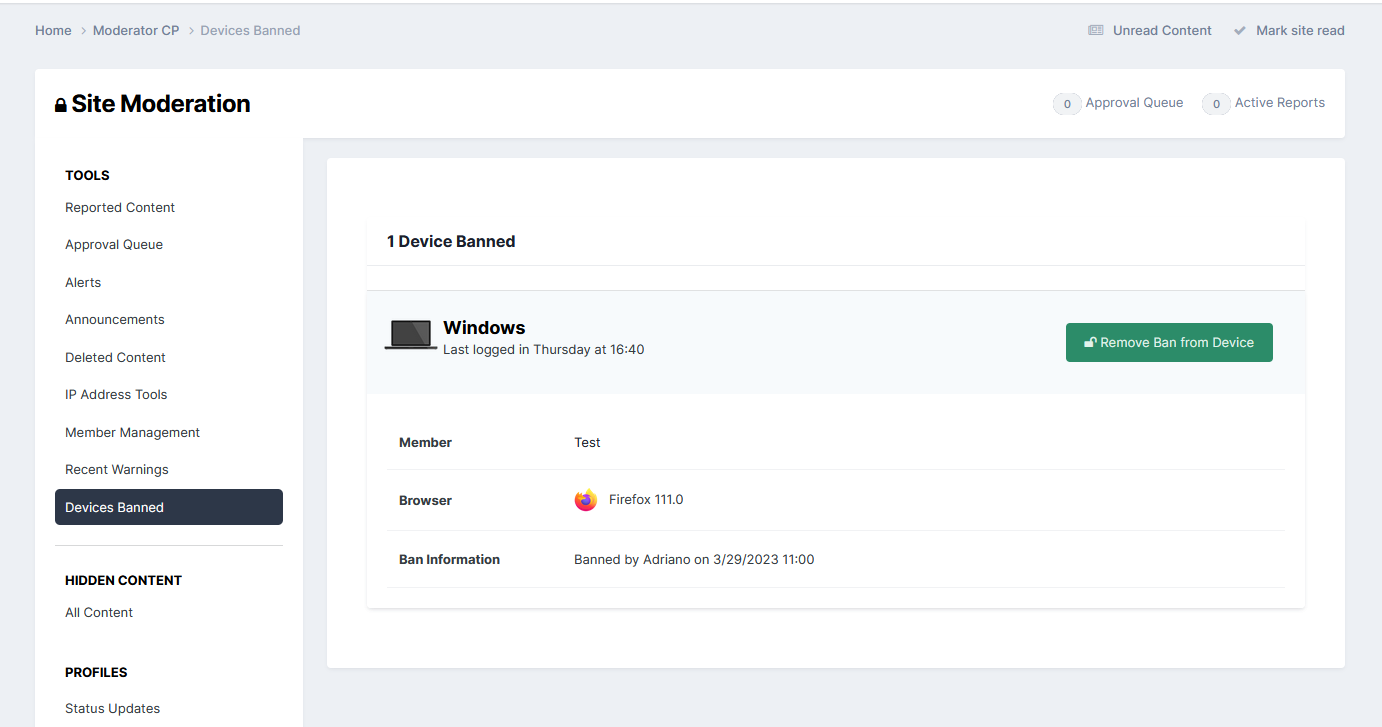Click the Unread Content icon
This screenshot has height=727, width=1382.
point(1094,30)
